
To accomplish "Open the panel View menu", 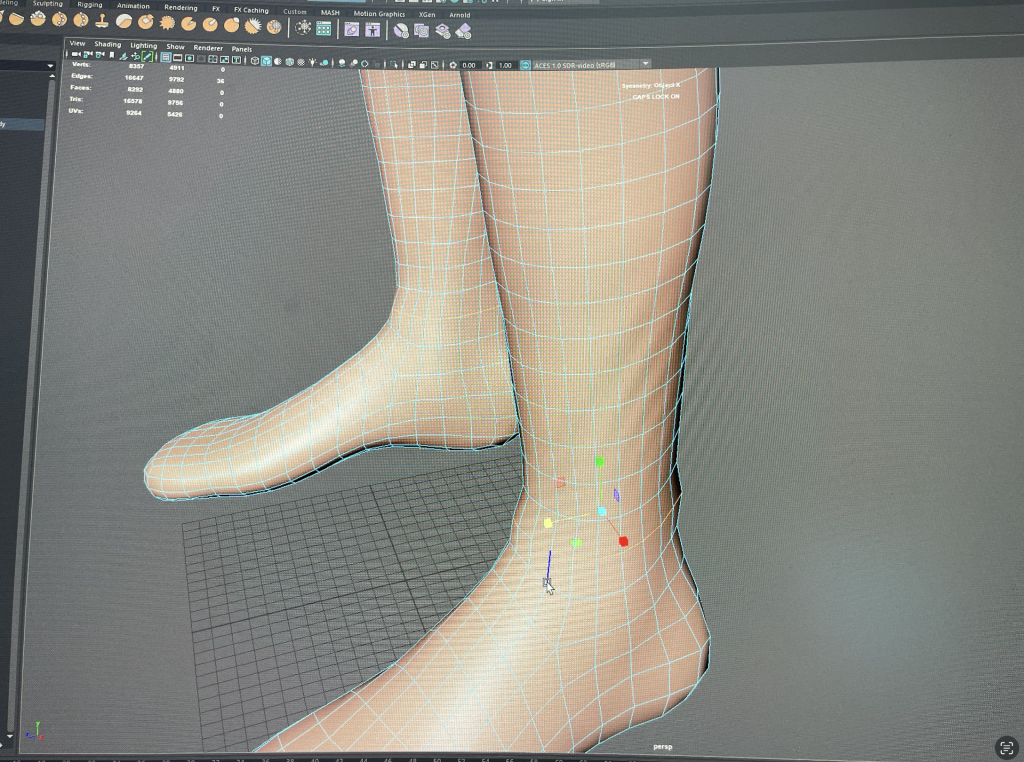I will click(x=77, y=43).
